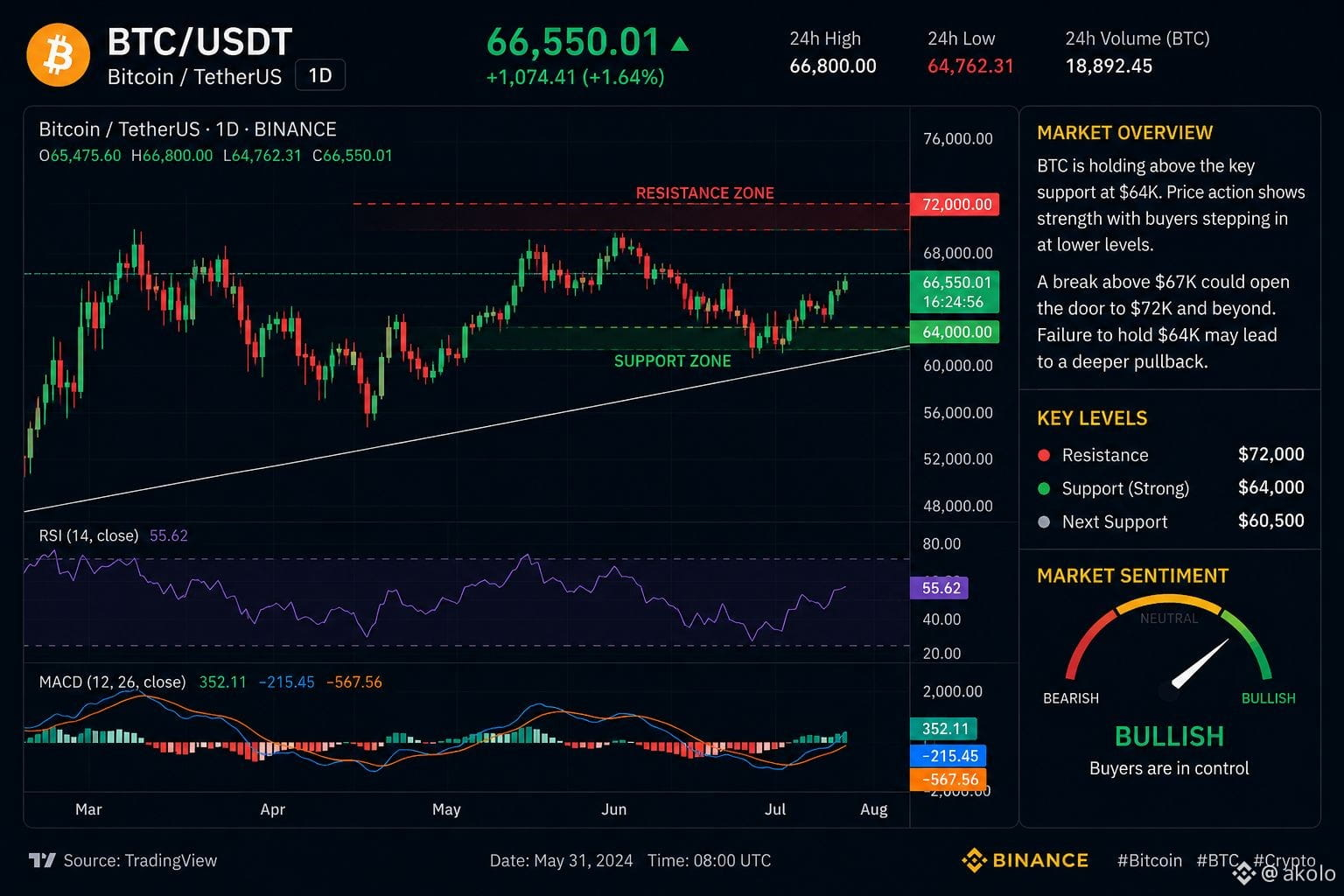Click the BTC/USDT pair title
Screen dimensions: 1344x896
click(199, 42)
